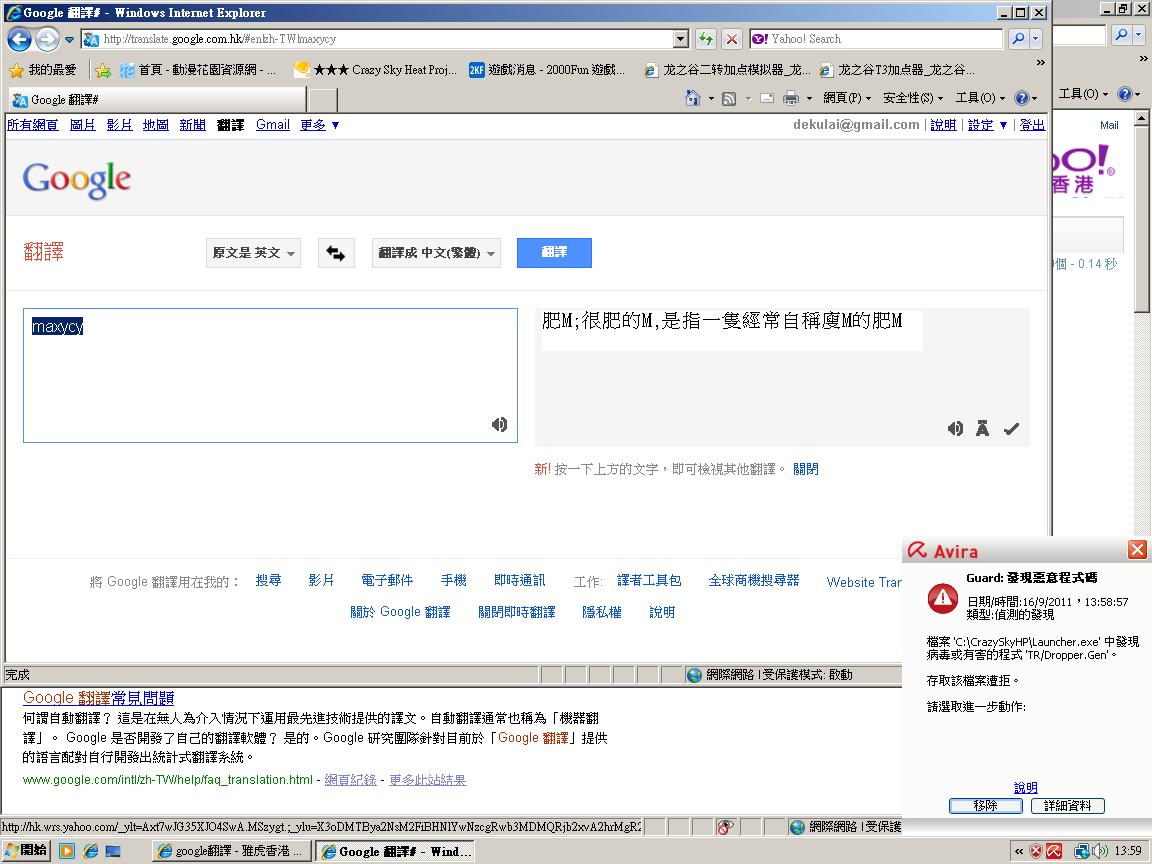Open the 工具(O) menu in front window

pos(979,98)
